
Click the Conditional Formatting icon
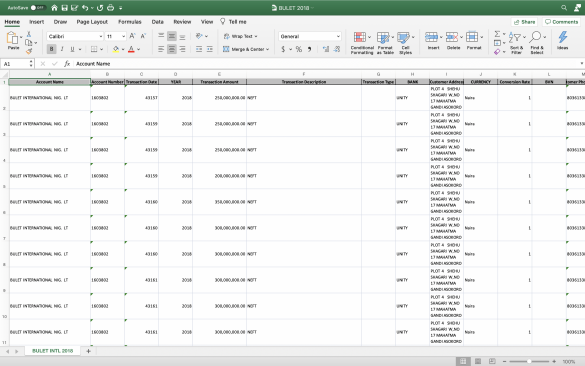tap(360, 37)
